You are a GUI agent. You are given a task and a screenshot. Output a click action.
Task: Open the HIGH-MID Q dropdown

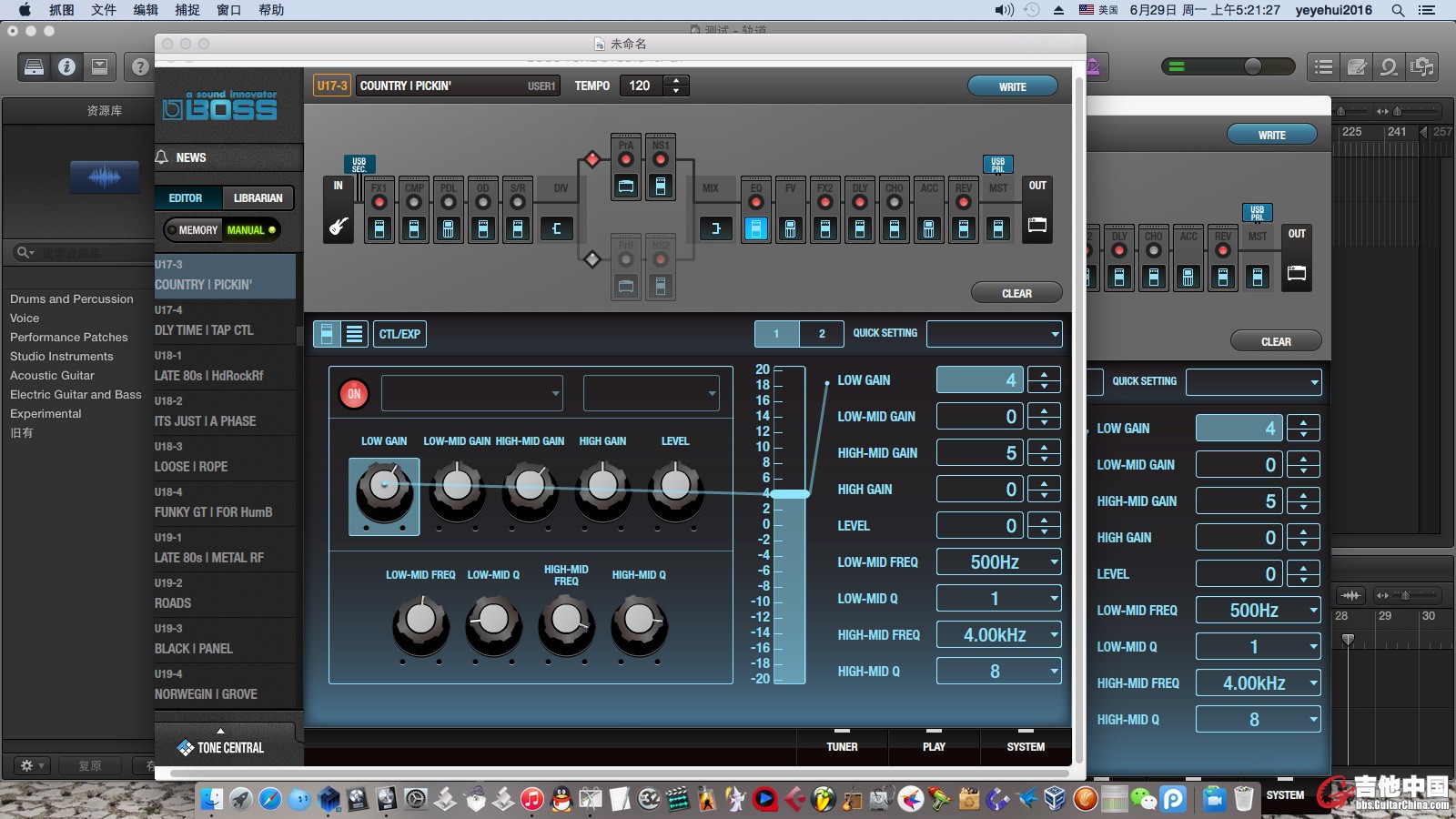pos(998,672)
